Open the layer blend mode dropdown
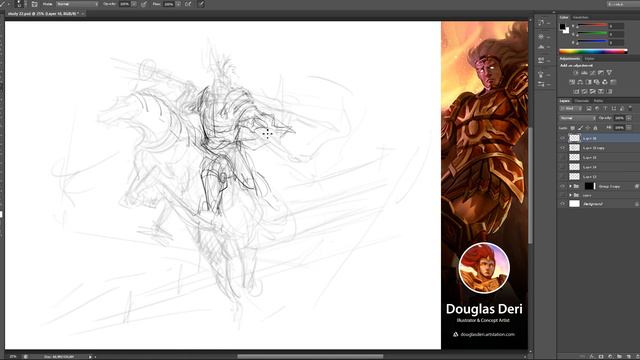The width and height of the screenshot is (640, 360). [x=578, y=118]
